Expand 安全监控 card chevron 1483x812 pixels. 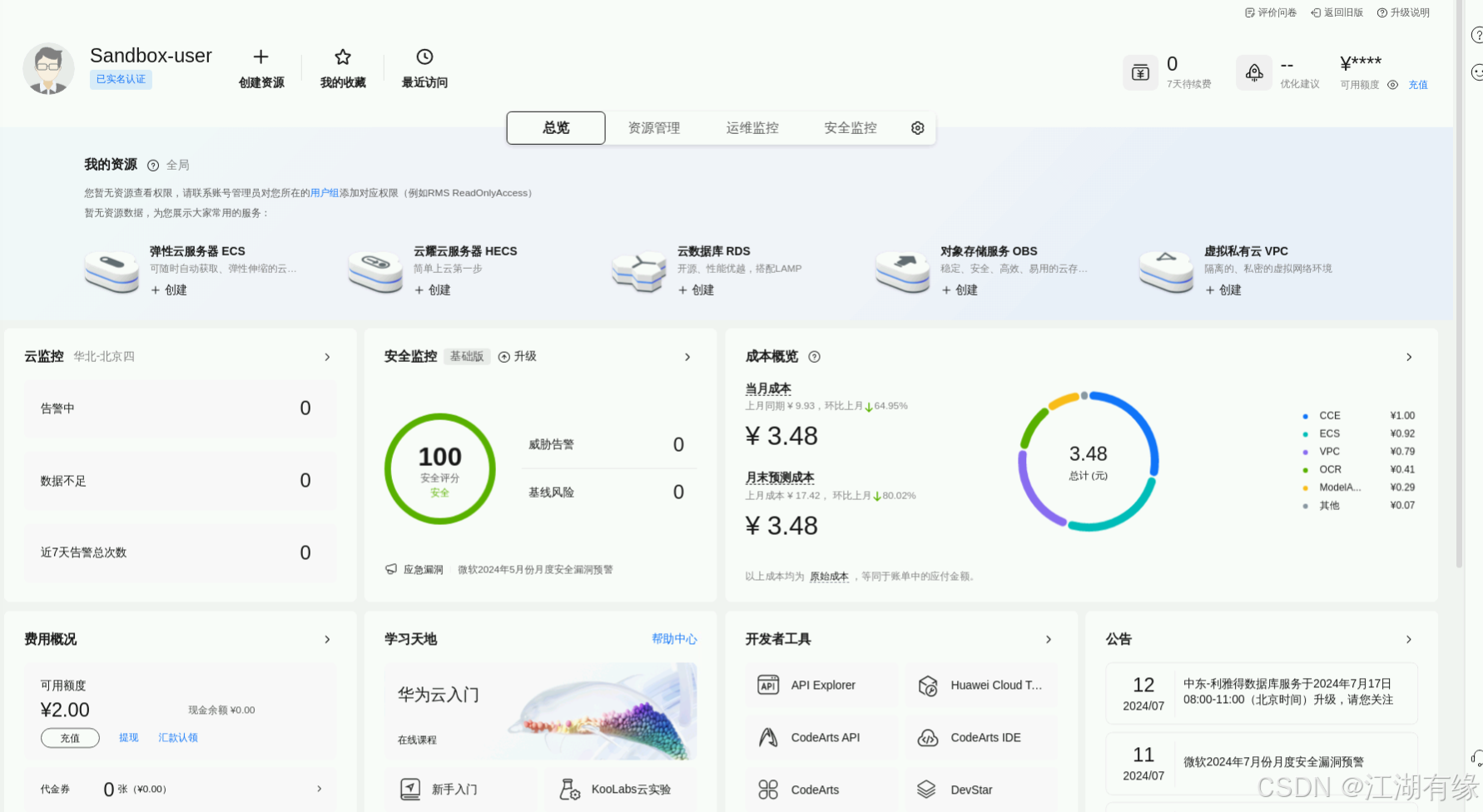(x=687, y=357)
